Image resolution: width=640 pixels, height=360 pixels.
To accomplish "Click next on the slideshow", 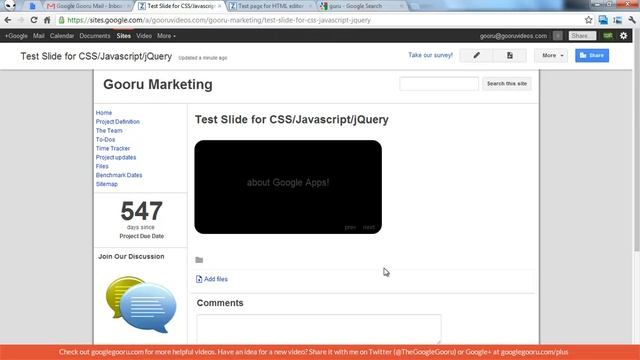I will point(369,227).
